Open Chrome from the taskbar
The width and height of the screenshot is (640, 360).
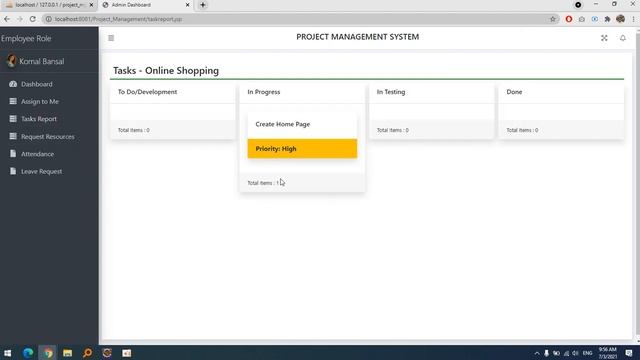48,353
